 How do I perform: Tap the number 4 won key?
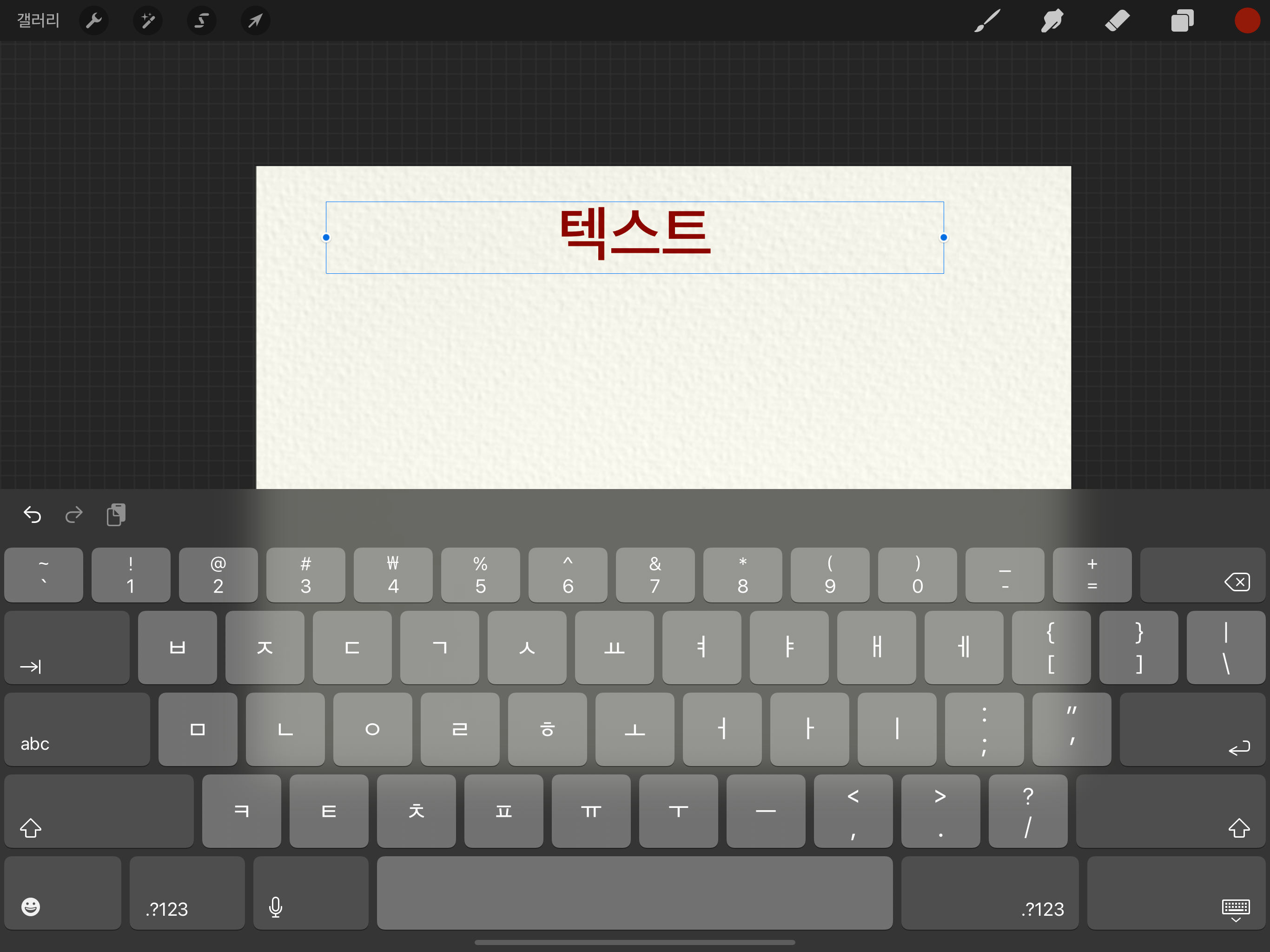pyautogui.click(x=393, y=575)
